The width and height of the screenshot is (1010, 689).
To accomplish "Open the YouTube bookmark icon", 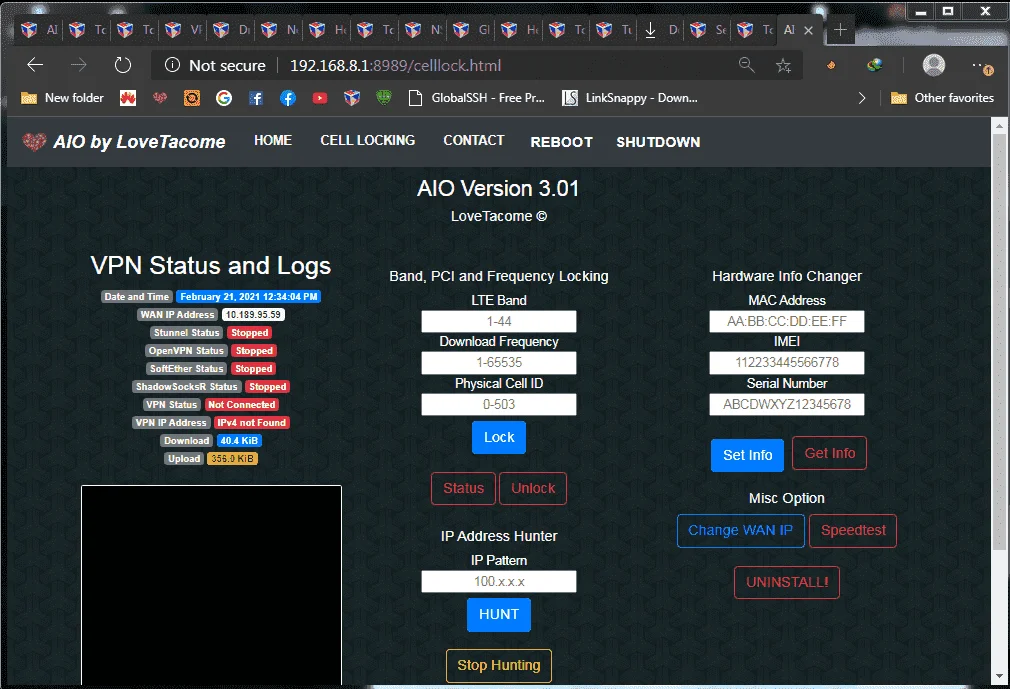I will [319, 98].
